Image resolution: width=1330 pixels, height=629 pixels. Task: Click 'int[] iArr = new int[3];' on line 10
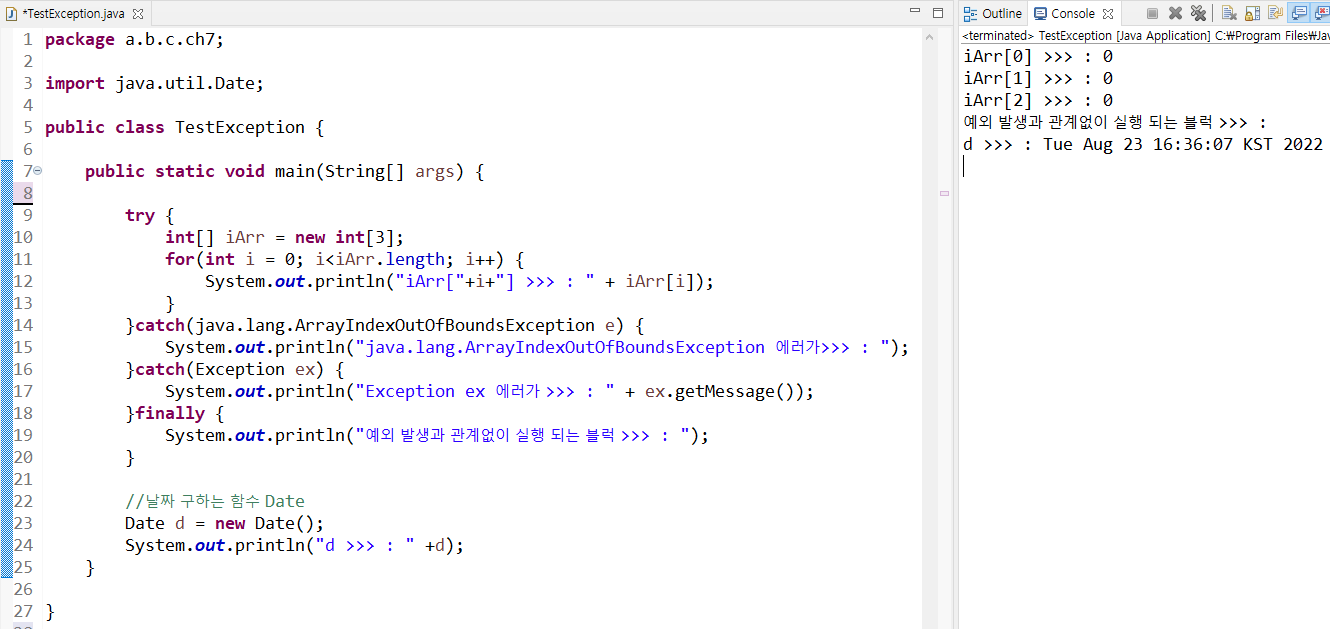point(284,237)
